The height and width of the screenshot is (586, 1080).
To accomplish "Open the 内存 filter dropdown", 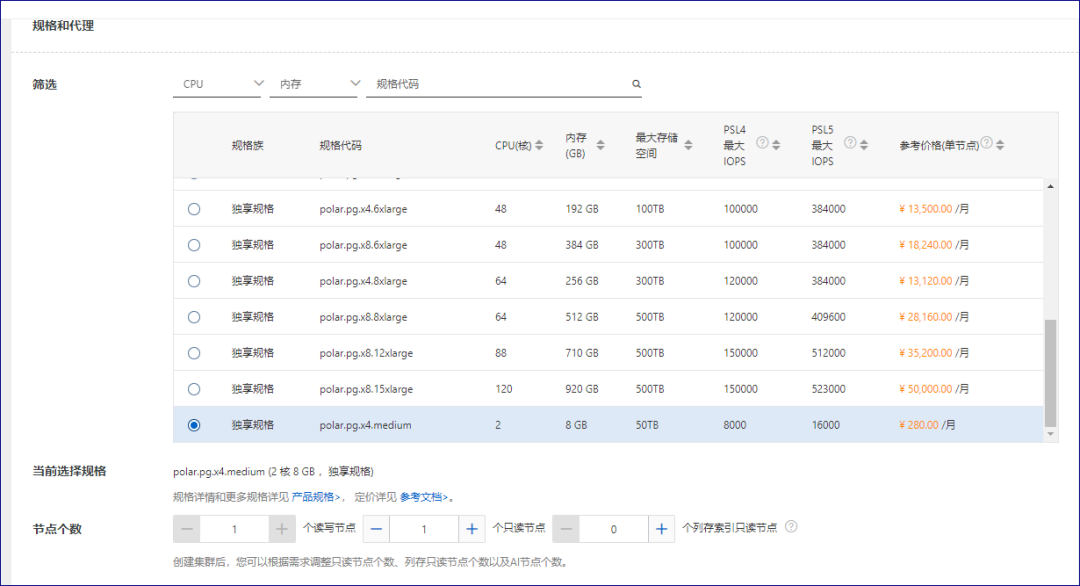I will coord(314,85).
